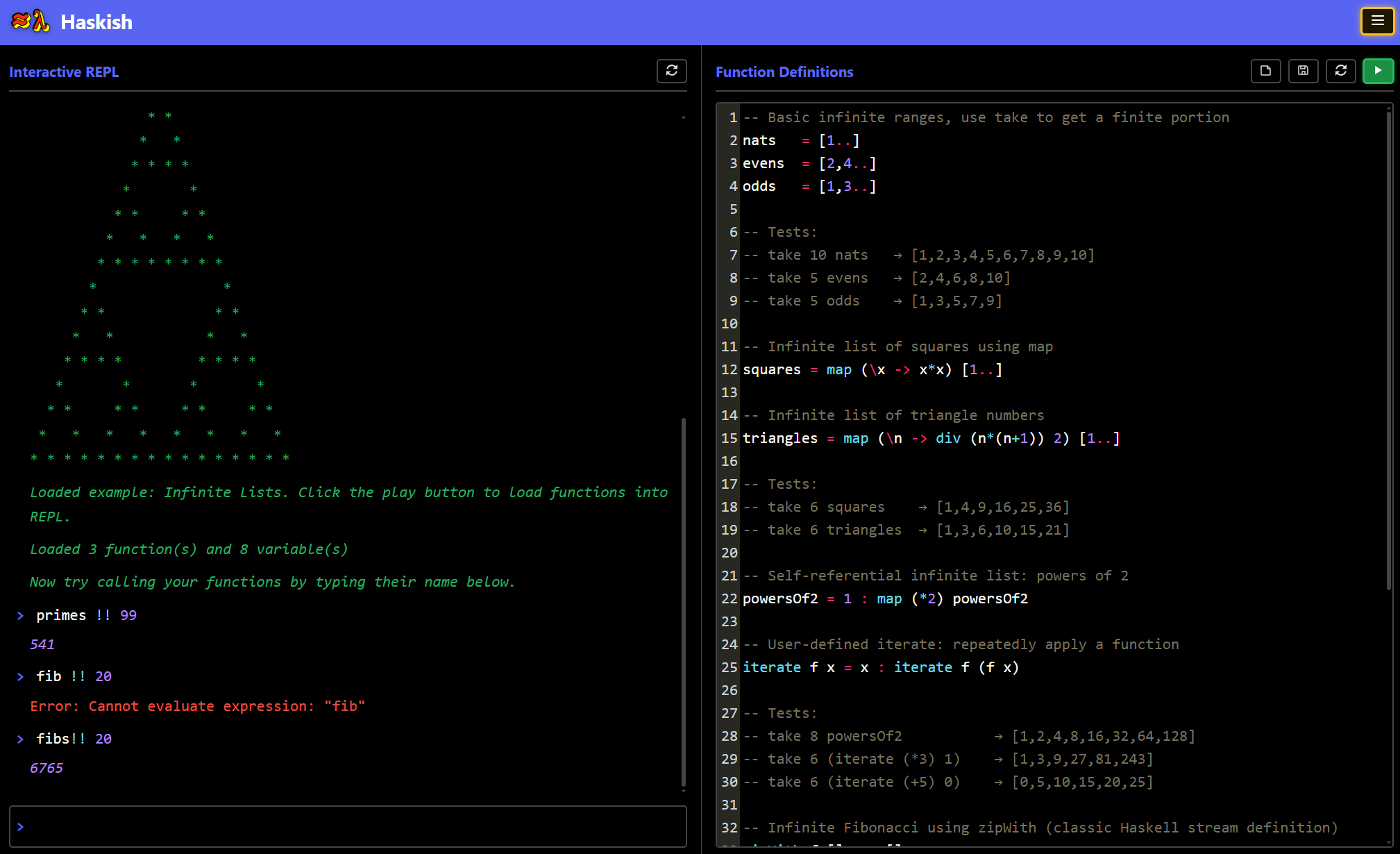Click the 'take 10 nats' test comment
Screen dimensions: 1400x854
(x=918, y=255)
